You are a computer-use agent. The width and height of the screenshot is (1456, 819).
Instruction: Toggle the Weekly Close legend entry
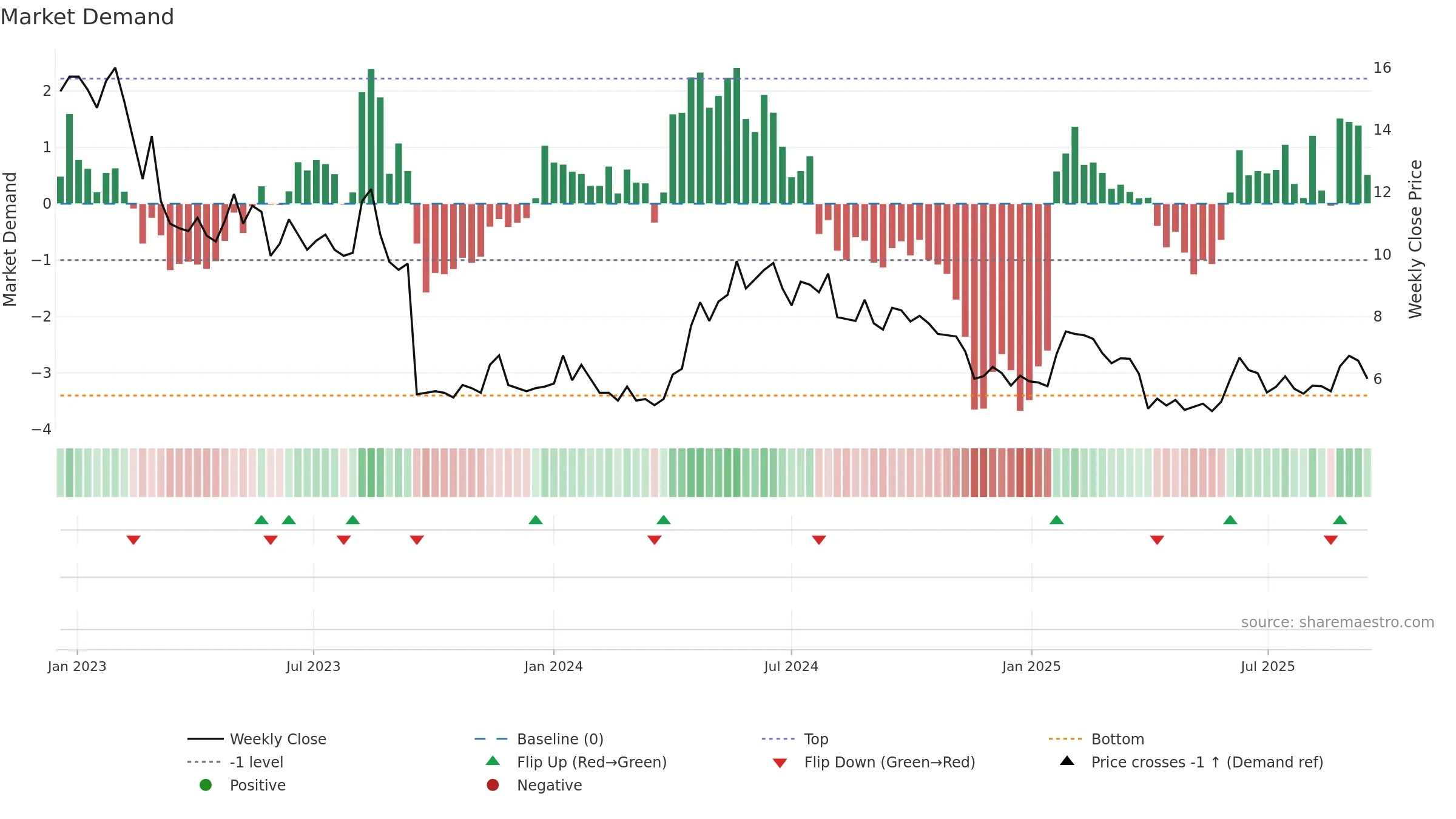tap(257, 739)
